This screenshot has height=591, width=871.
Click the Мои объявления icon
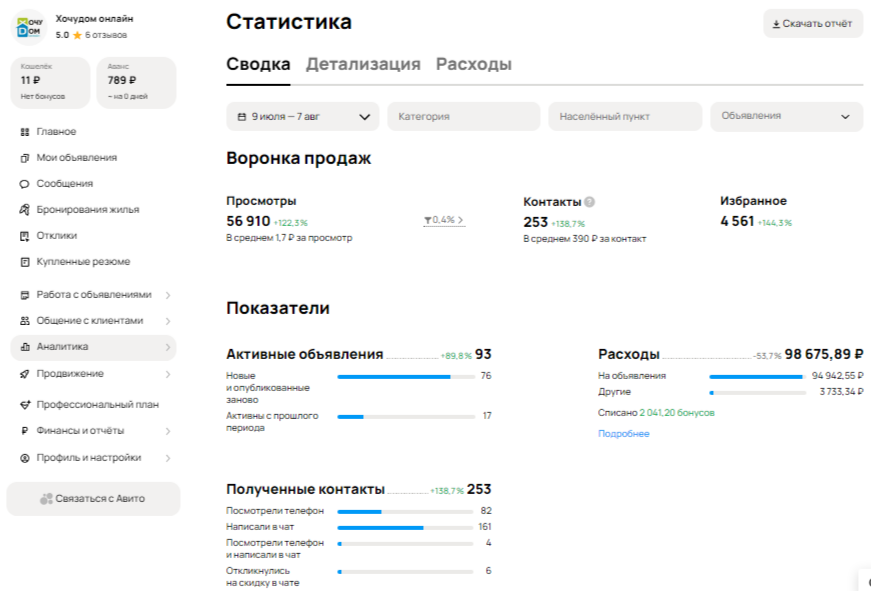coord(24,158)
